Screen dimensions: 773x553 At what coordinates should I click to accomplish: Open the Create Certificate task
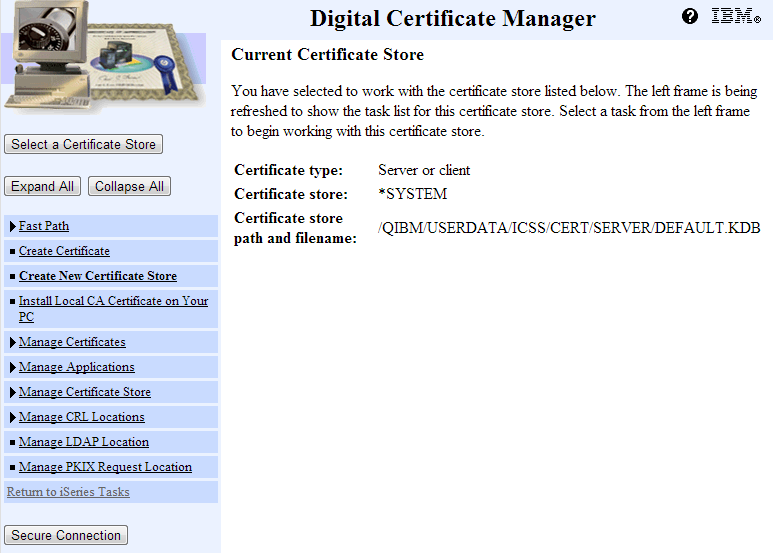pos(64,251)
